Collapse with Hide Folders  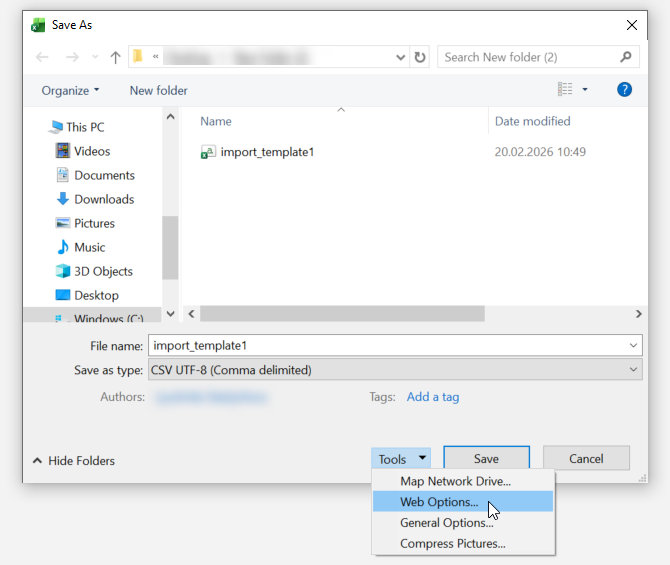click(x=73, y=461)
